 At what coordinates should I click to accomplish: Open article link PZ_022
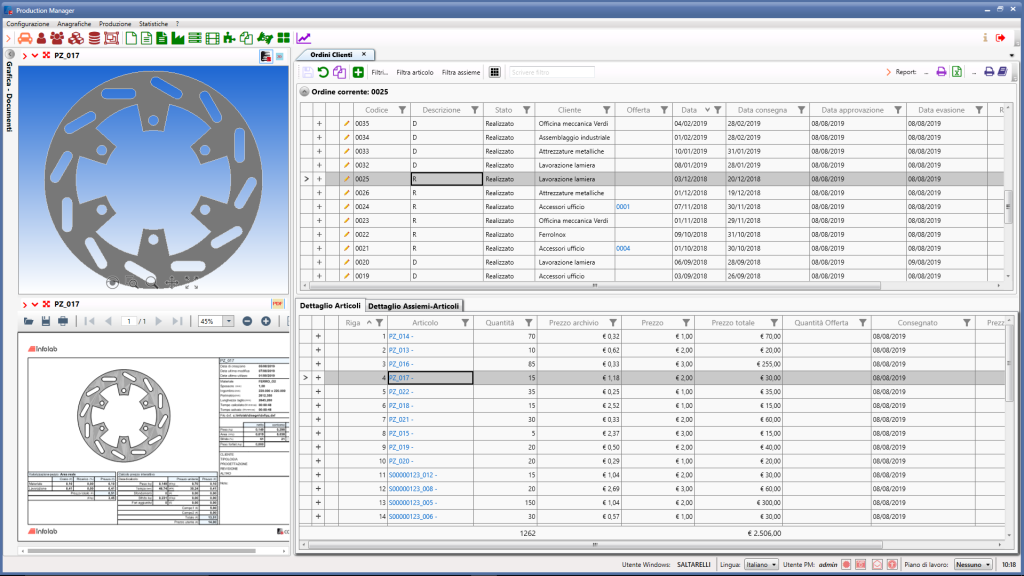point(400,392)
